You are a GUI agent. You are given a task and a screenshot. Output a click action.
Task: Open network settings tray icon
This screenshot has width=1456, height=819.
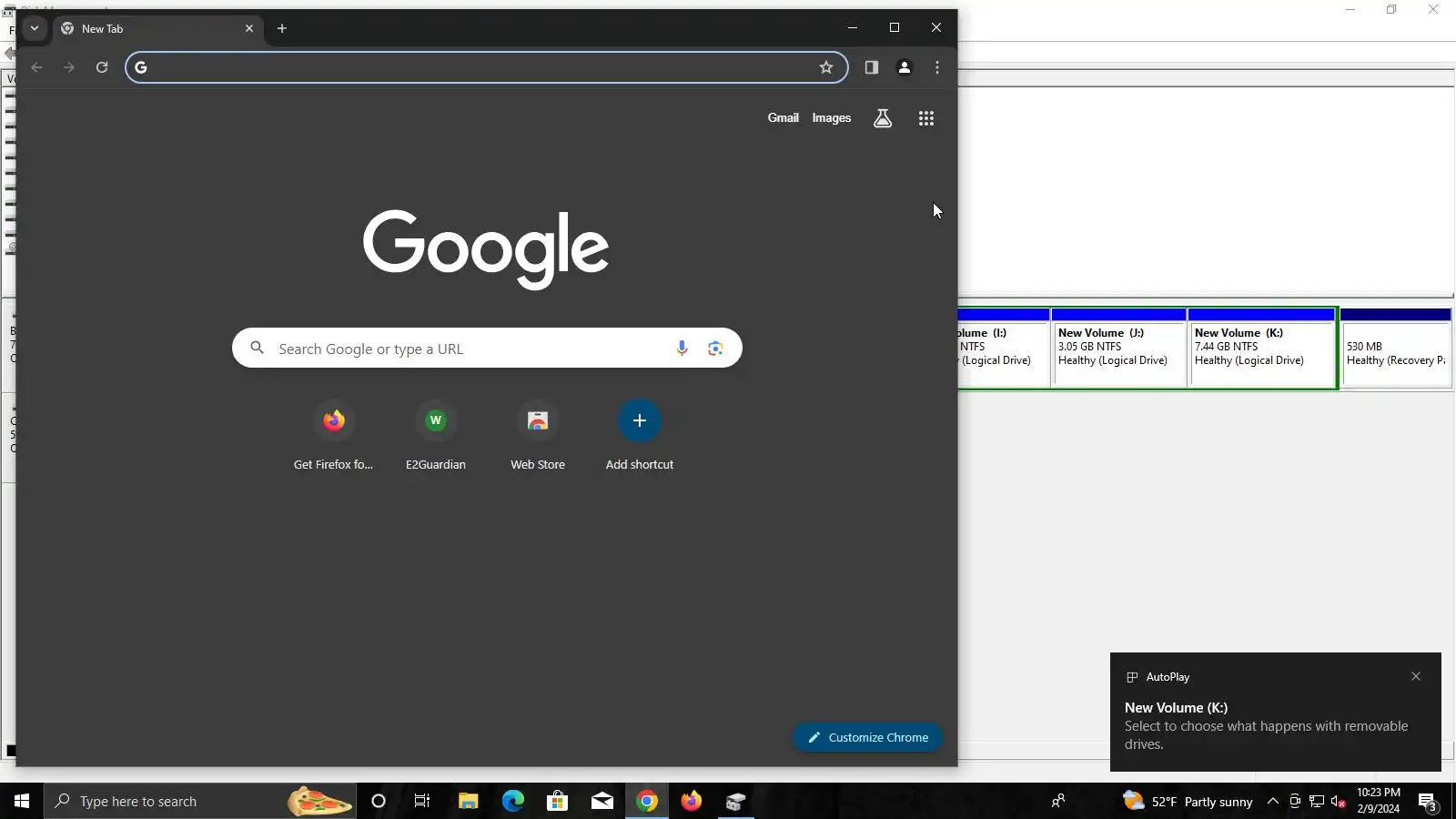[1317, 801]
